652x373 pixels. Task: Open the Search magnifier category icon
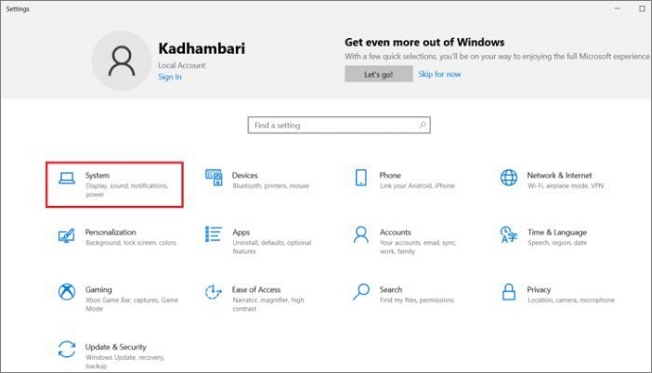point(361,291)
